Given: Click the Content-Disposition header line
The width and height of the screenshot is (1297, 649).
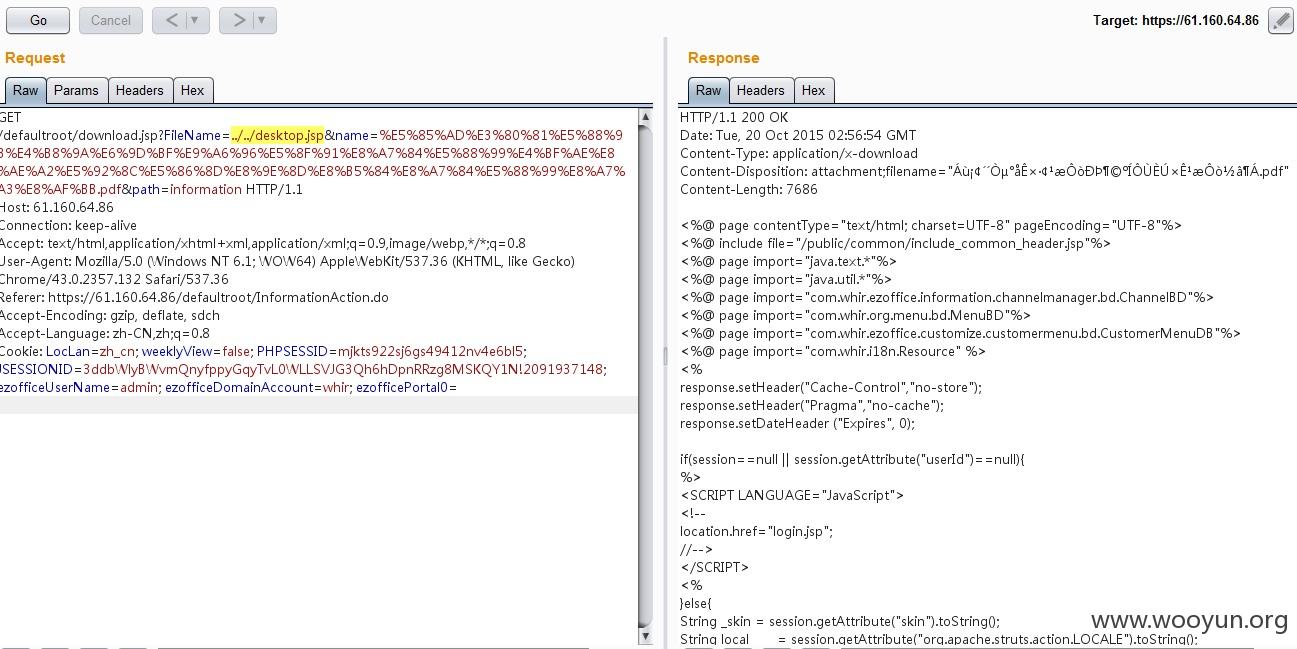Looking at the screenshot, I should (985, 171).
